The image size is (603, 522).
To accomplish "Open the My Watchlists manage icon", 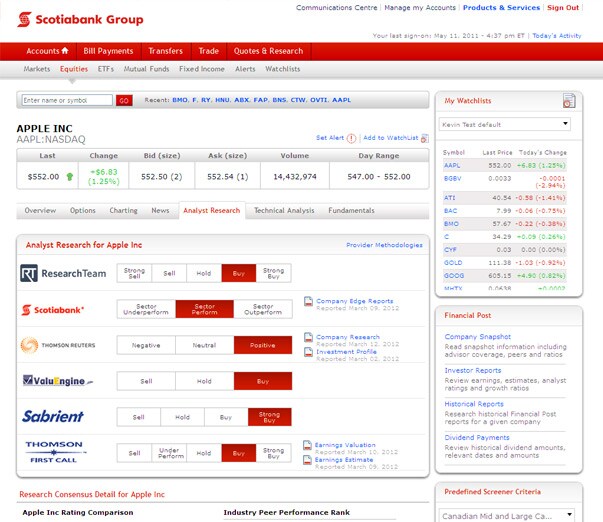I will click(569, 101).
